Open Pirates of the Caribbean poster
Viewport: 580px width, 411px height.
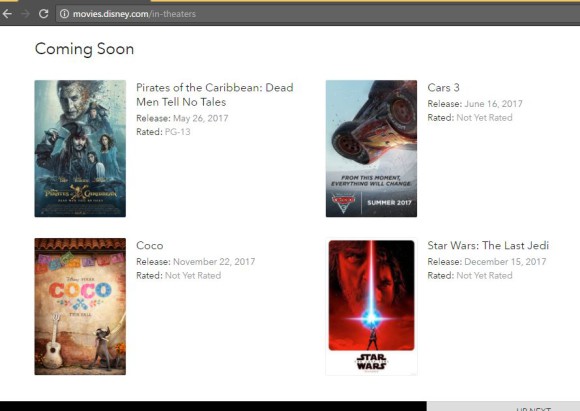pyautogui.click(x=80, y=148)
